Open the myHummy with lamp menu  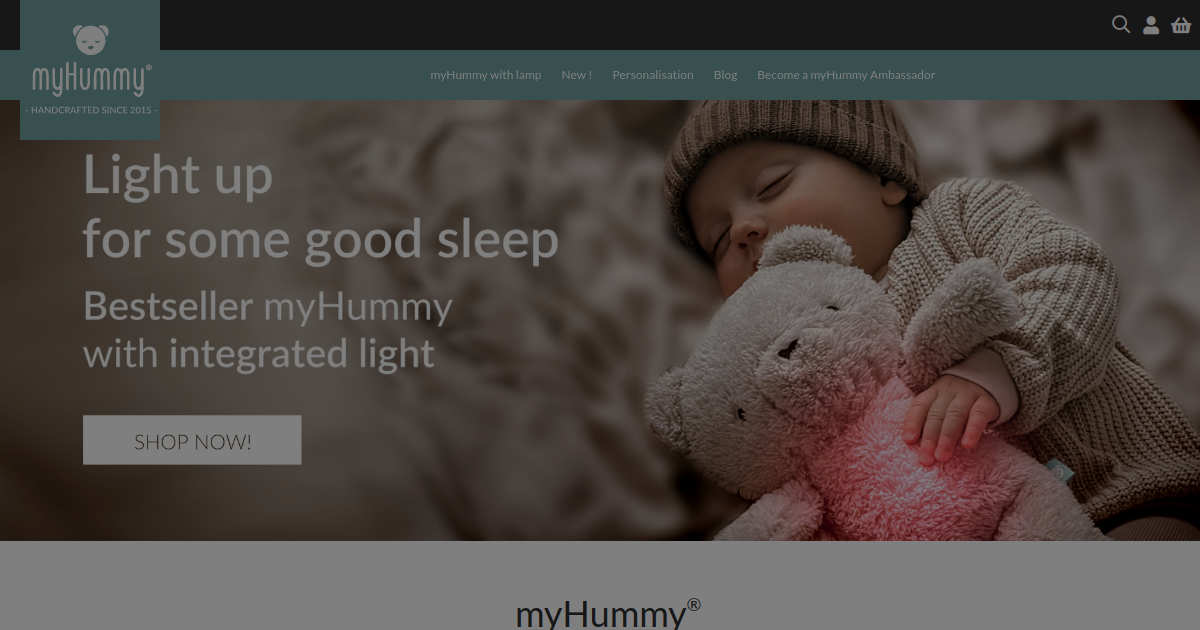pos(486,75)
